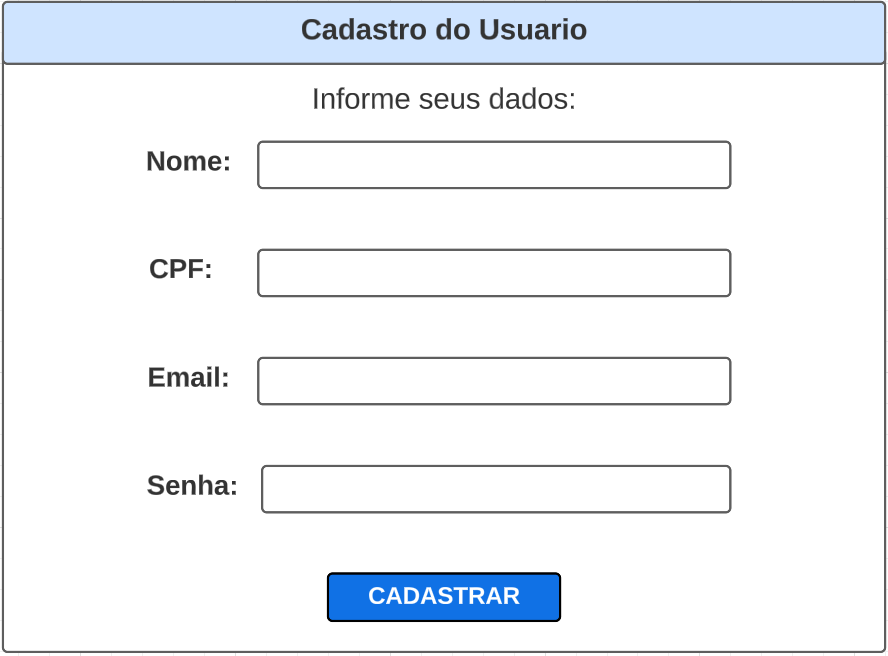
Task: Click inside the Nome input field
Action: coord(493,164)
